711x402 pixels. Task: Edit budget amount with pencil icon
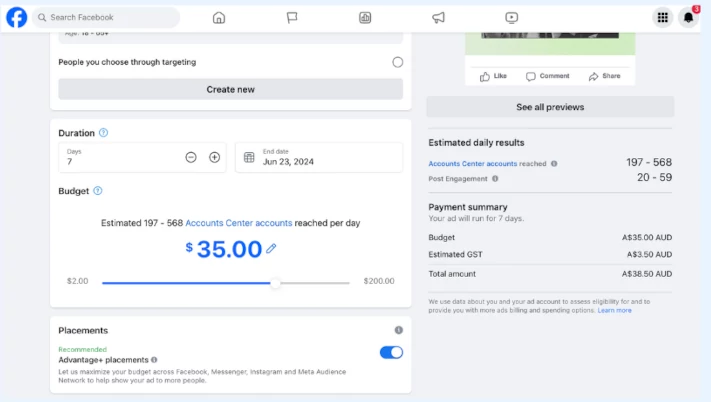[271, 248]
